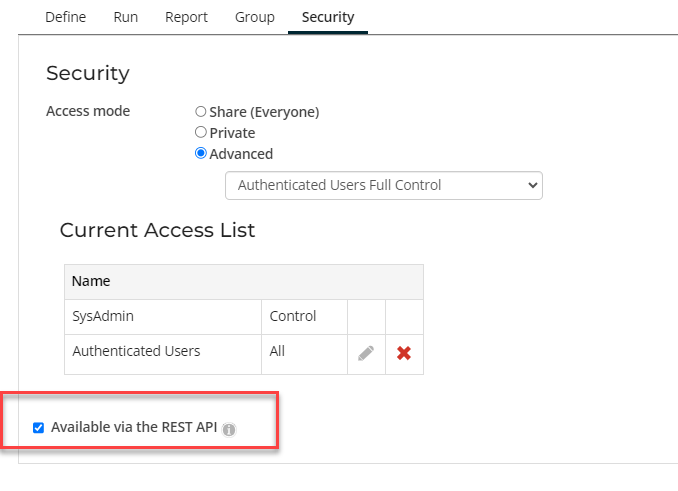Open the Authenticated Users Full Control dropdown
Screen dimensions: 678x491
tap(383, 185)
